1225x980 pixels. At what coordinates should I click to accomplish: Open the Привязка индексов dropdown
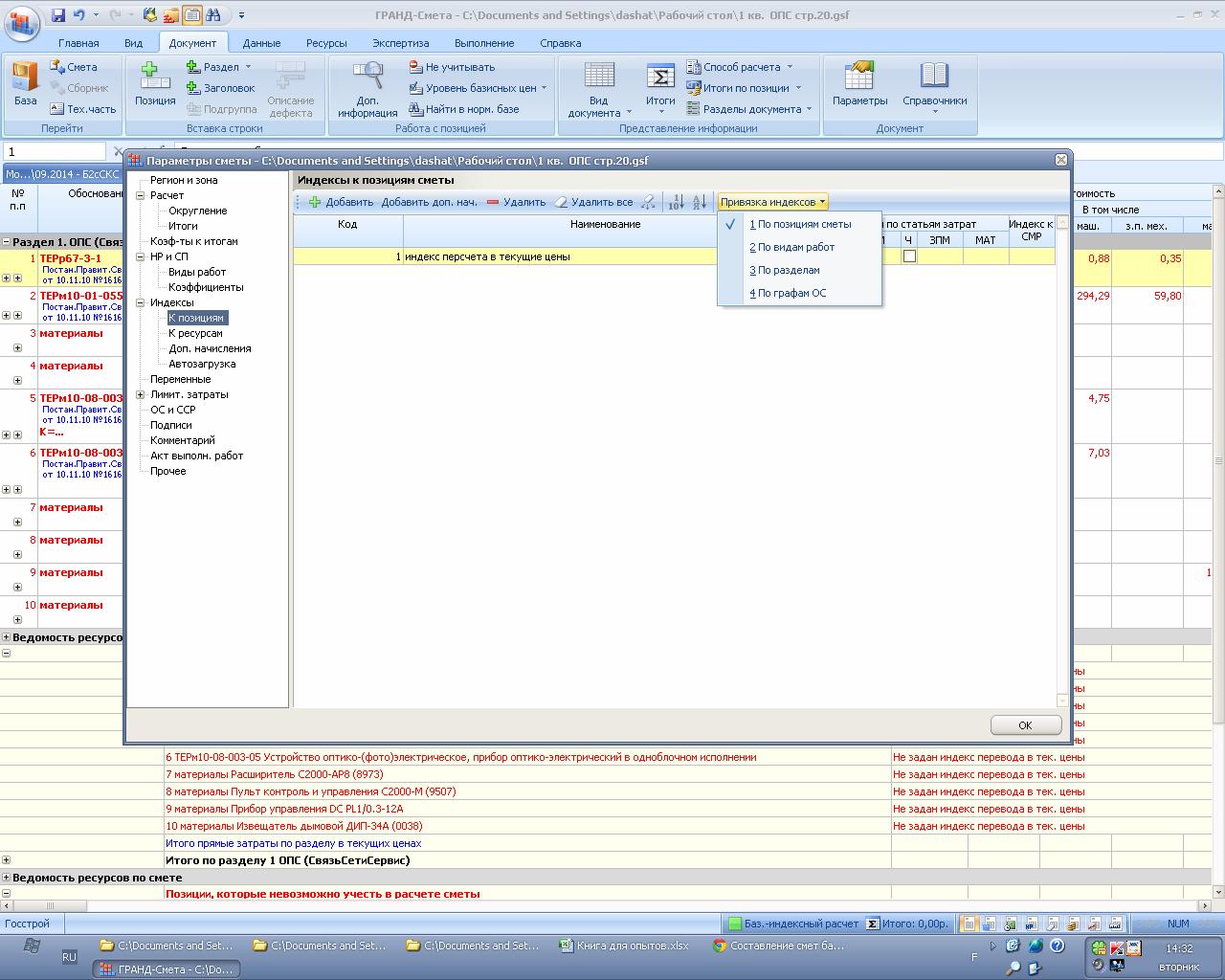[772, 202]
